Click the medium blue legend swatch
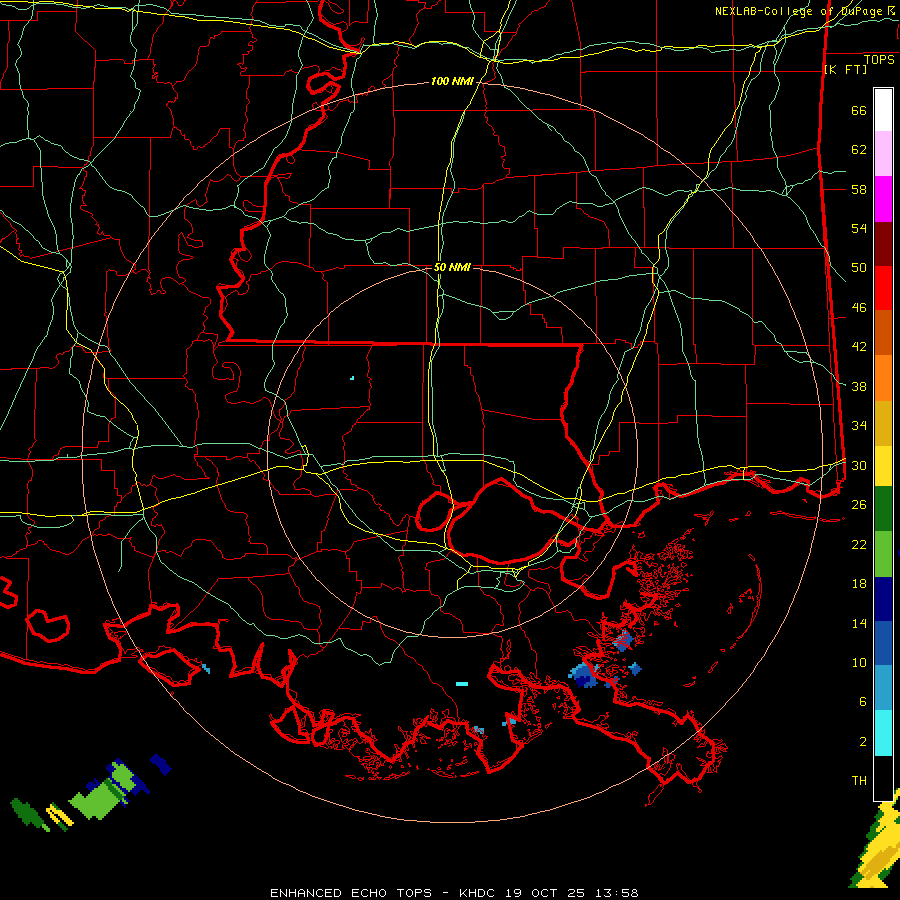This screenshot has height=900, width=900. coord(883,643)
